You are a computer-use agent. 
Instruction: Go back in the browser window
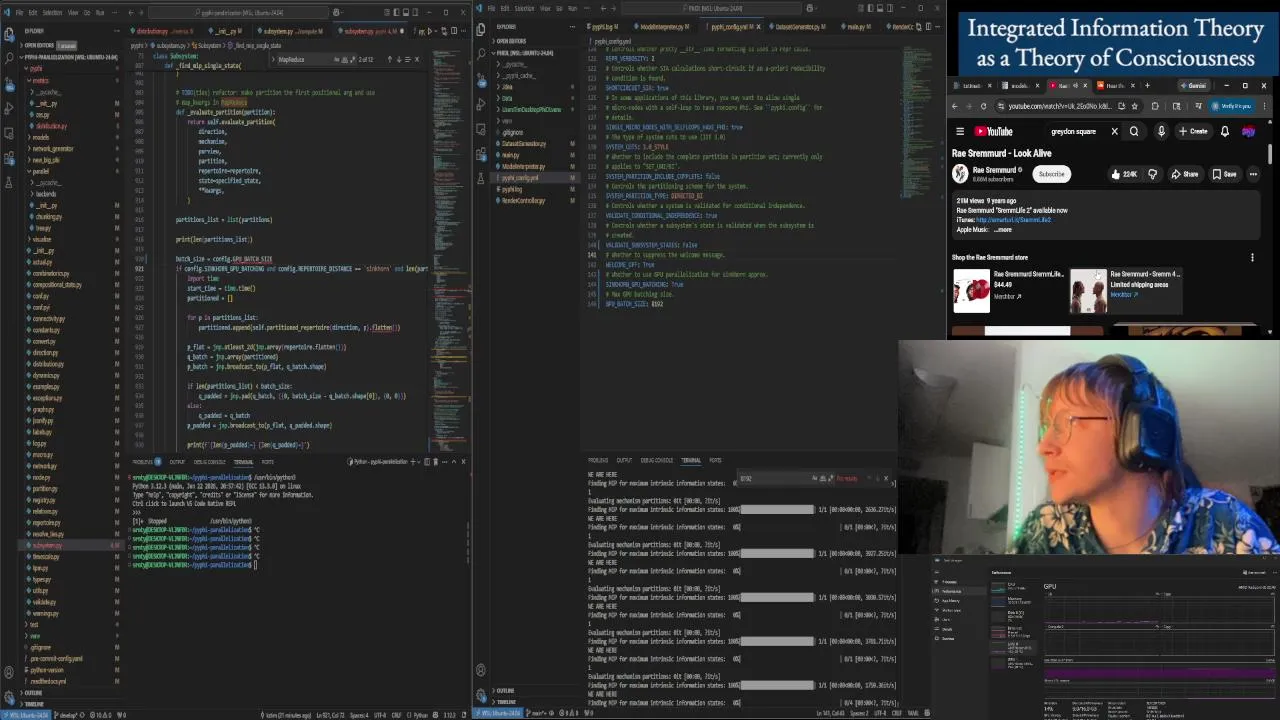955,106
